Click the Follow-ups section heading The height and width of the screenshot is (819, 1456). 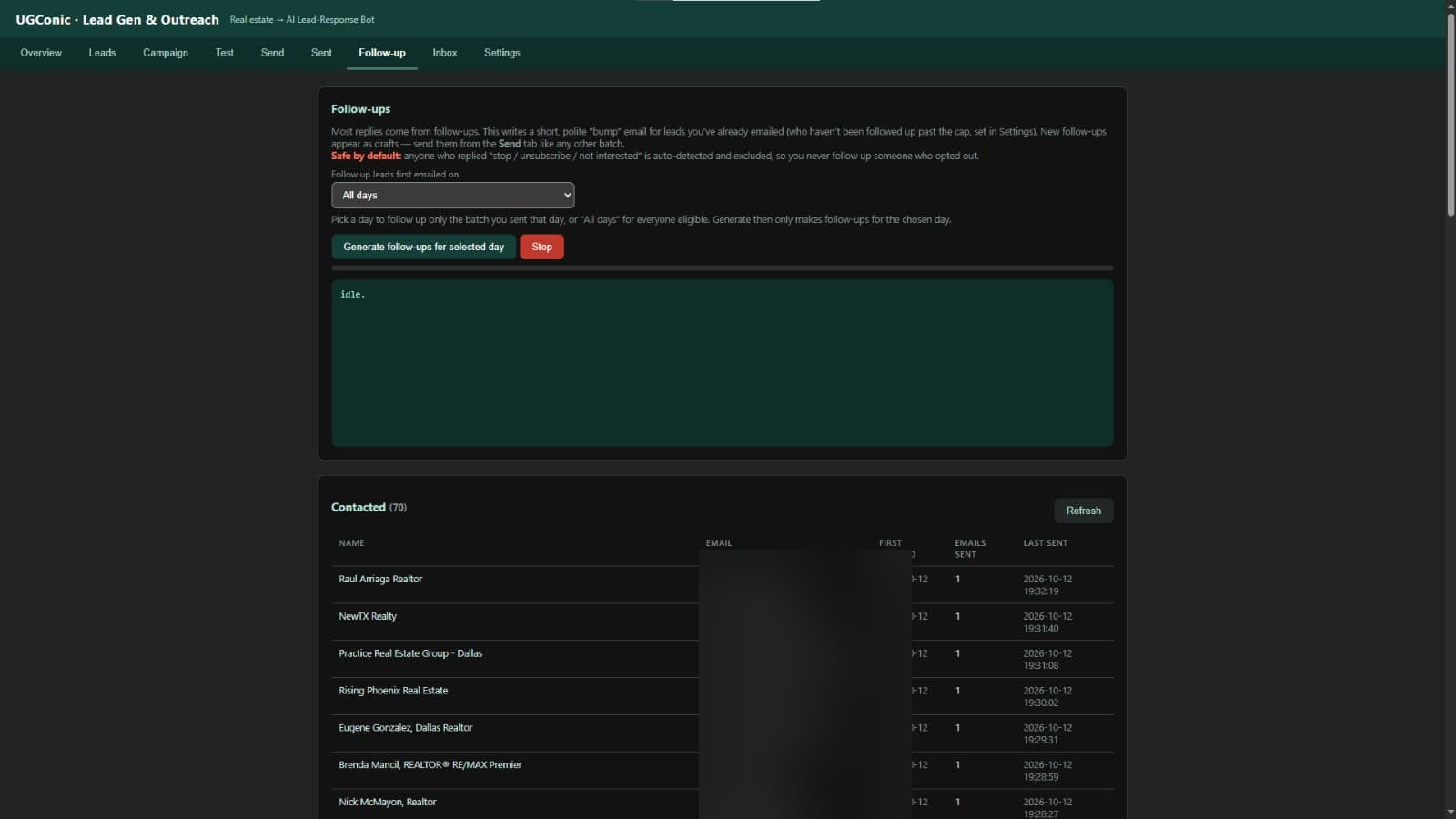tap(360, 109)
